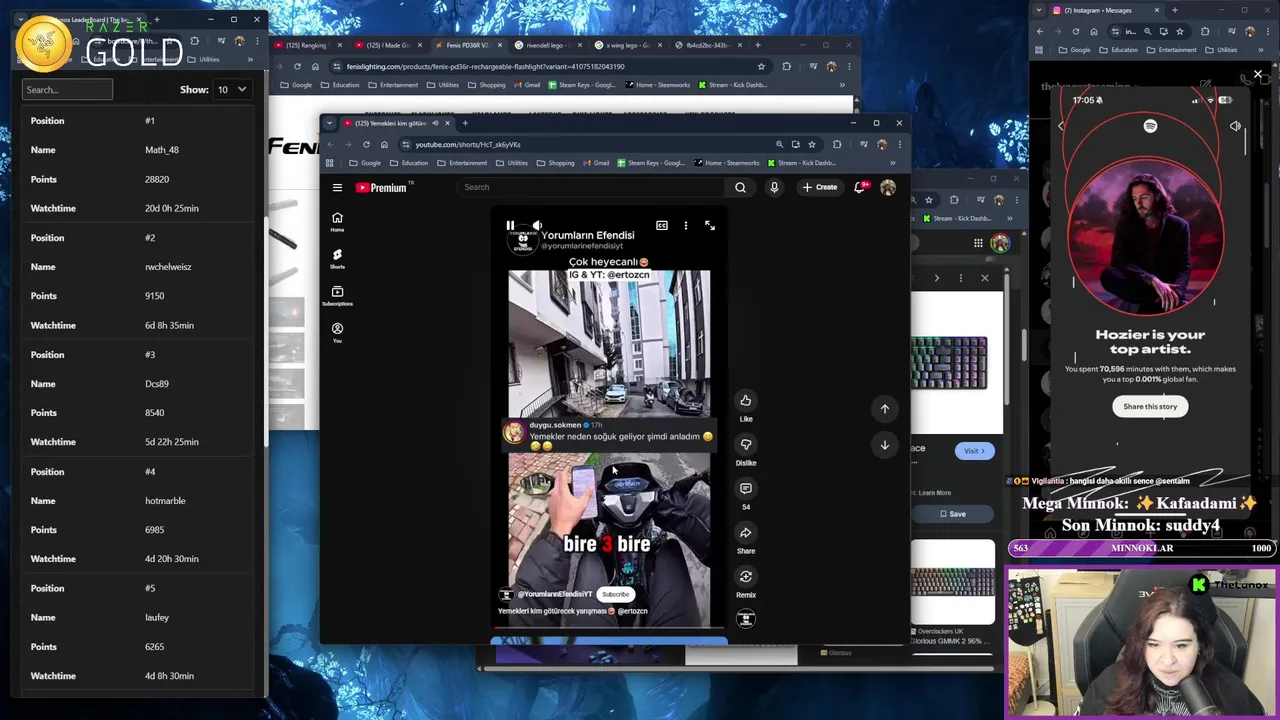Click the YouTube search magnifier button
The width and height of the screenshot is (1280, 720).
[740, 187]
